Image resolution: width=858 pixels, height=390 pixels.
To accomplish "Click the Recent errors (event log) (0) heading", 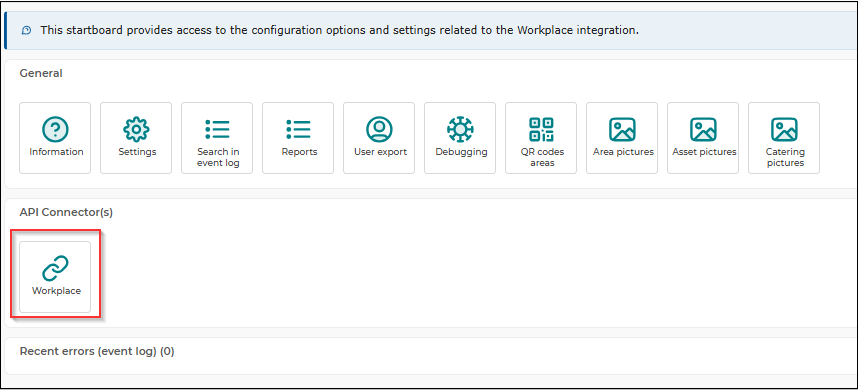I will (97, 351).
